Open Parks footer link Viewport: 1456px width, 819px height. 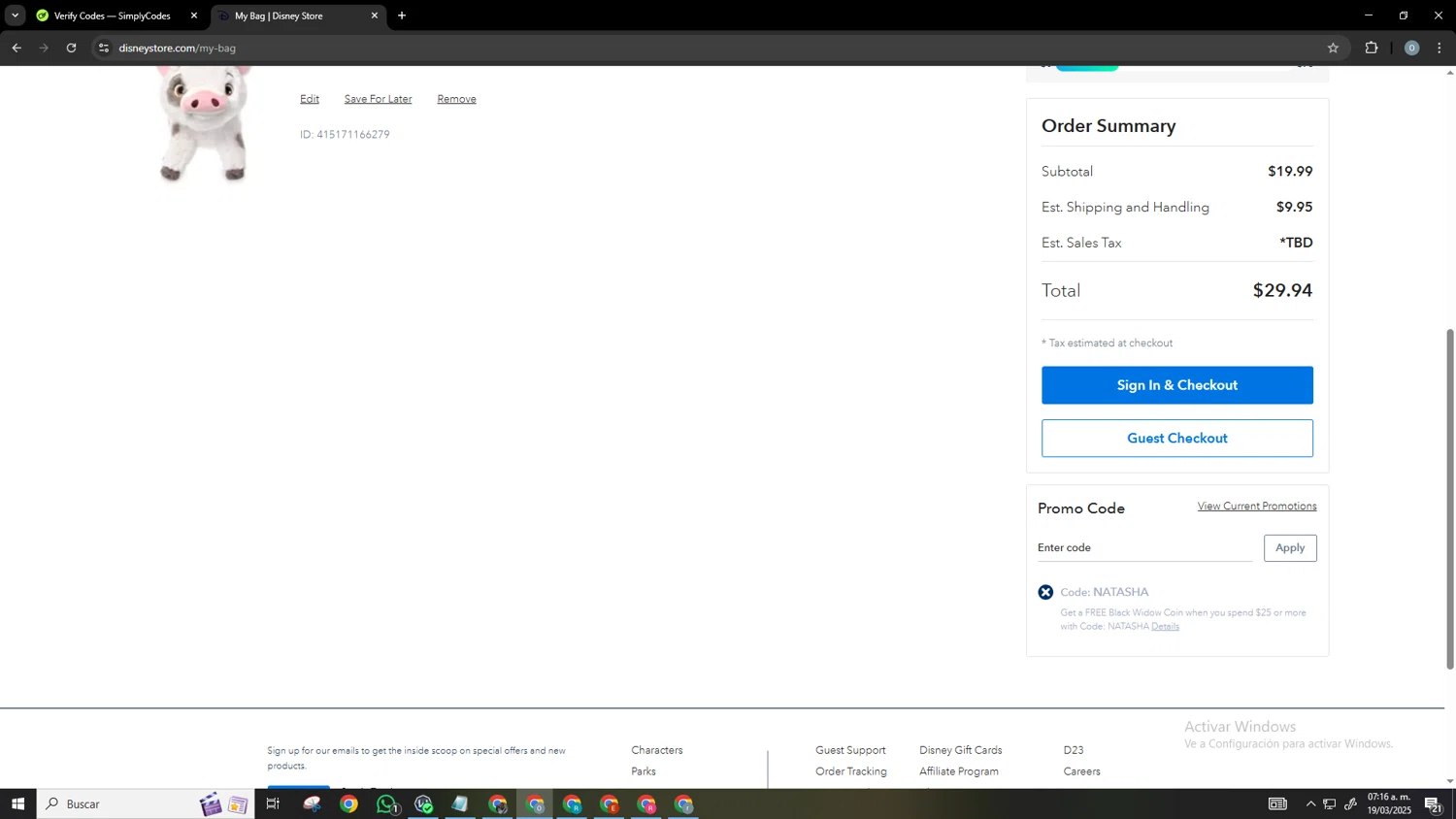click(644, 771)
